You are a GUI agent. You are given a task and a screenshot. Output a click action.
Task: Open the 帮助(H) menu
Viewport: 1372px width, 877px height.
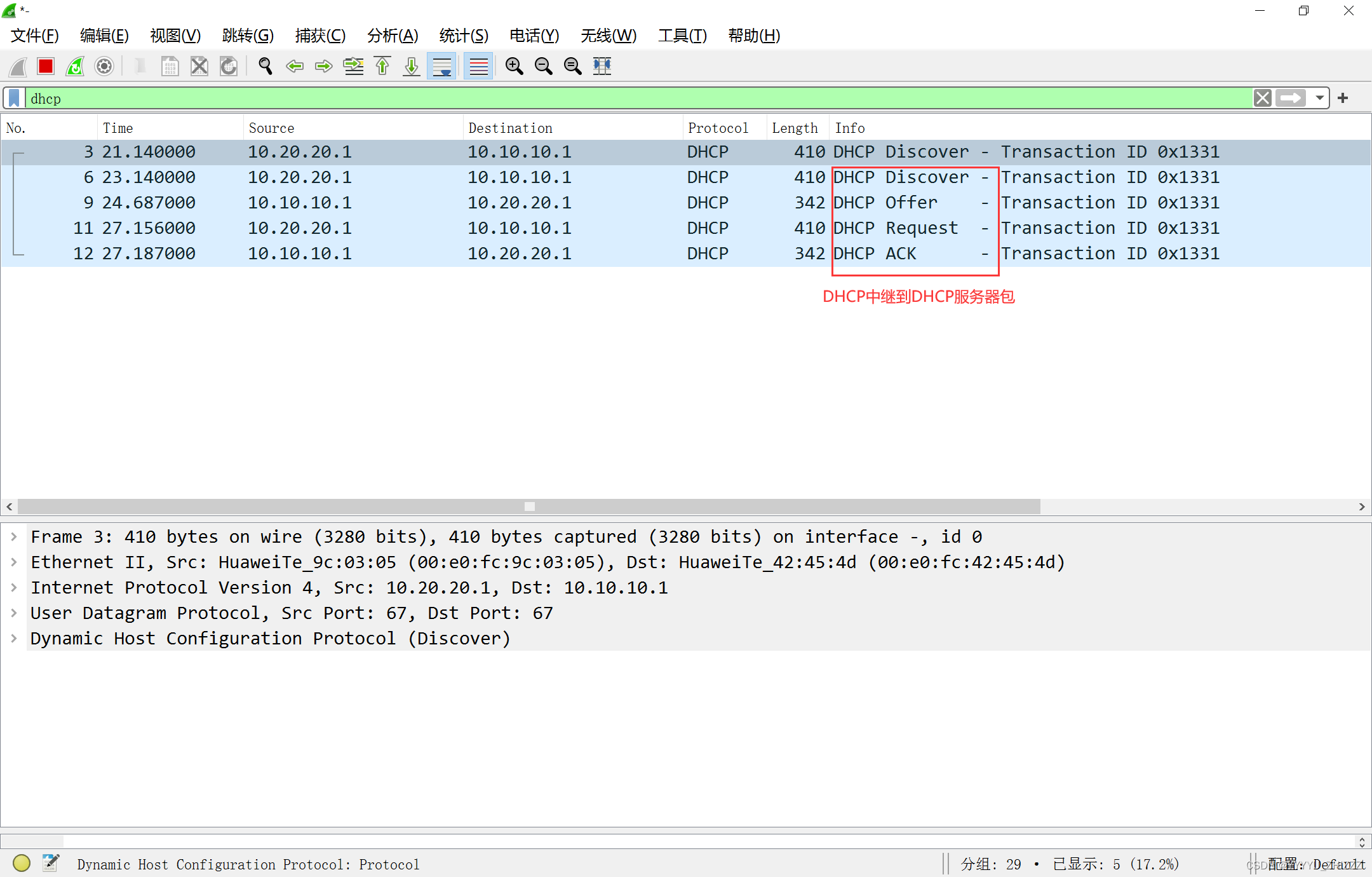pyautogui.click(x=754, y=36)
